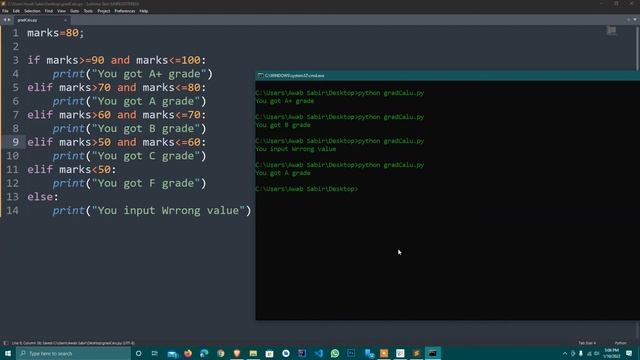
Task: Open the File menu in Sublime Text
Action: 5,11
